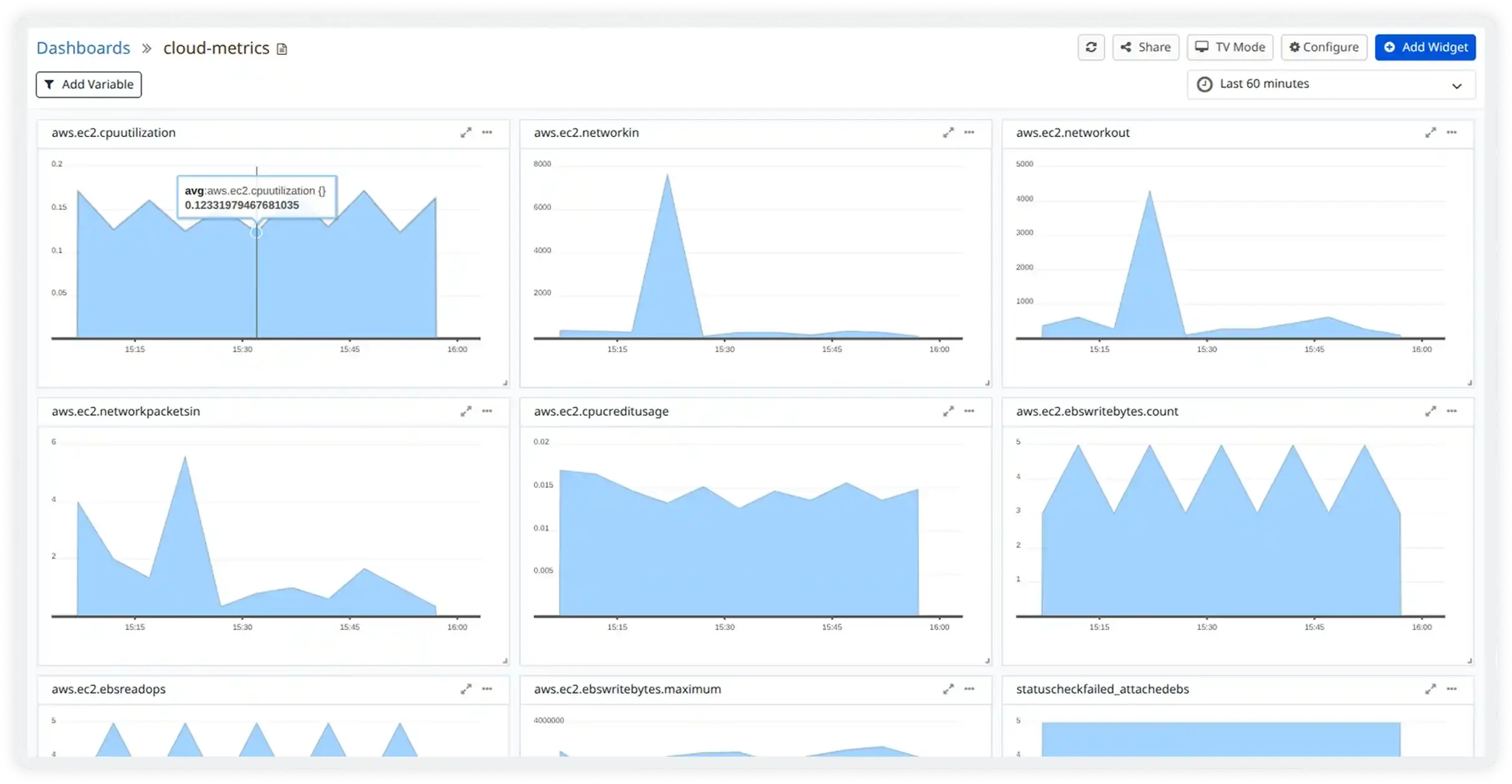Open widget menu for aws.ec2.cpuutilization
This screenshot has height=784, width=1512.
pyautogui.click(x=487, y=132)
